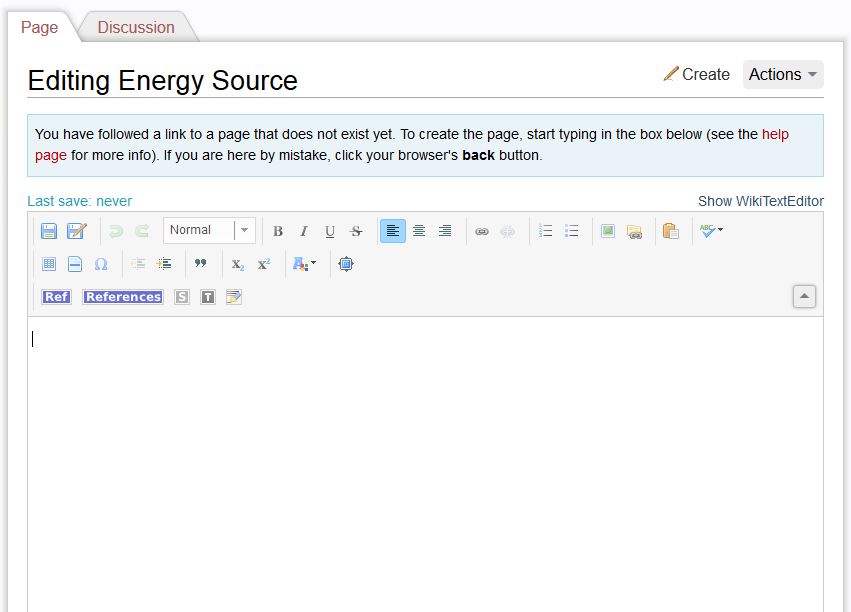The image size is (851, 612).
Task: Expand the Actions dropdown menu
Action: pyautogui.click(x=783, y=74)
